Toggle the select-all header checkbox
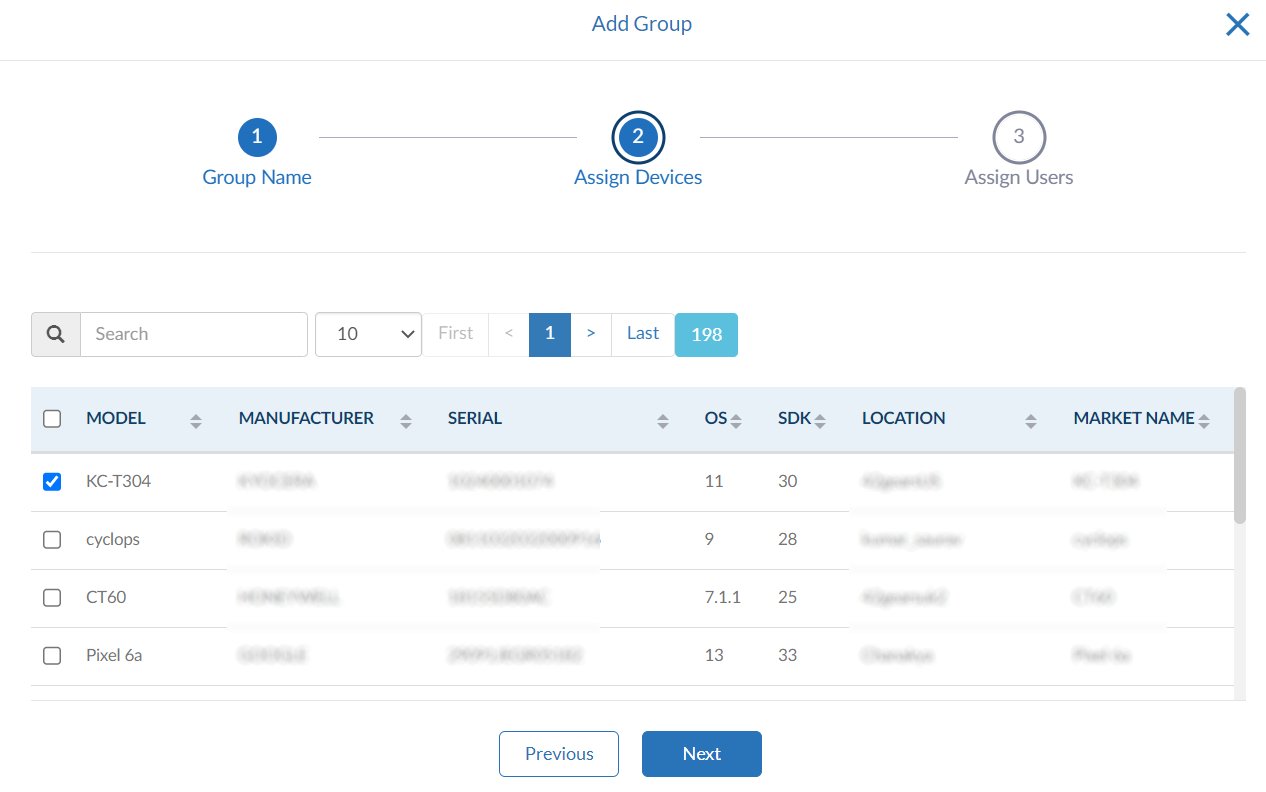This screenshot has width=1266, height=792. point(52,419)
